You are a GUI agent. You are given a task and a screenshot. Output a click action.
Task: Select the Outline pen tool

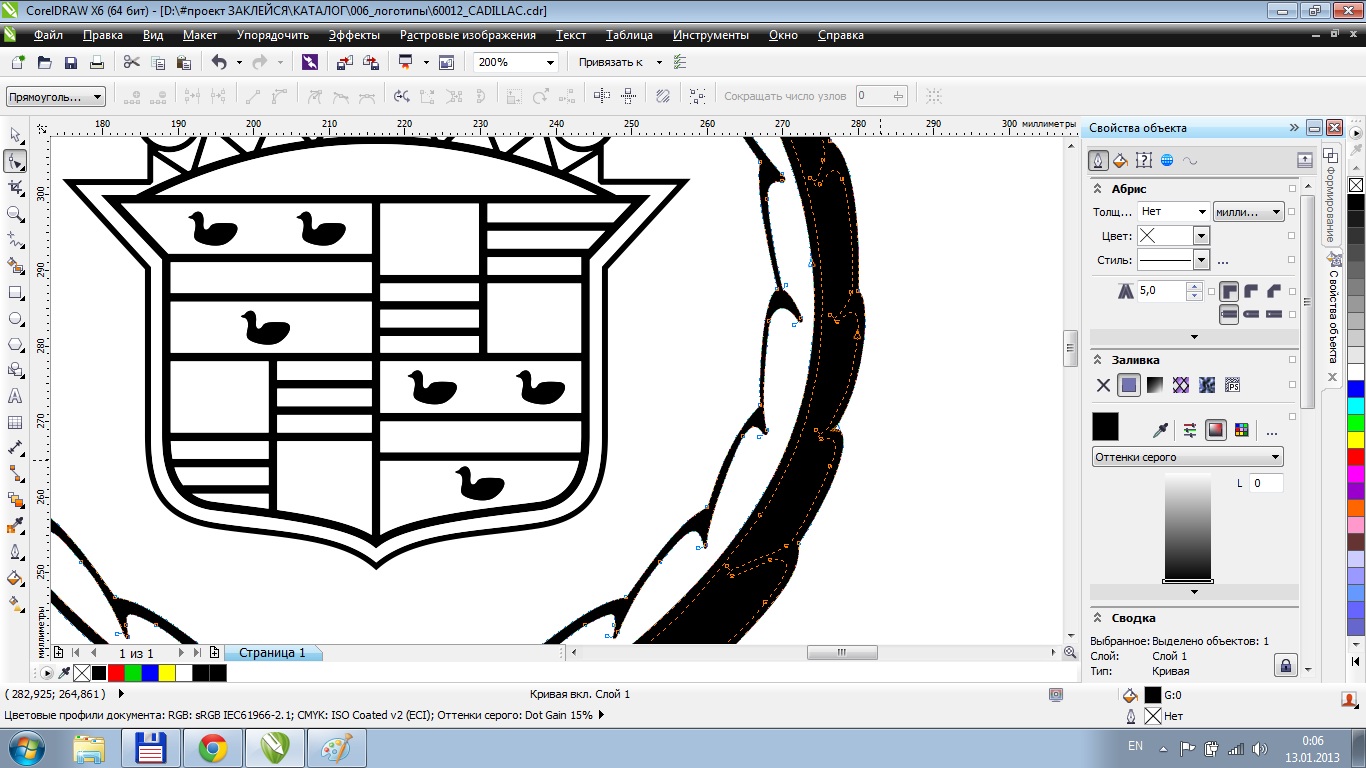click(x=15, y=552)
